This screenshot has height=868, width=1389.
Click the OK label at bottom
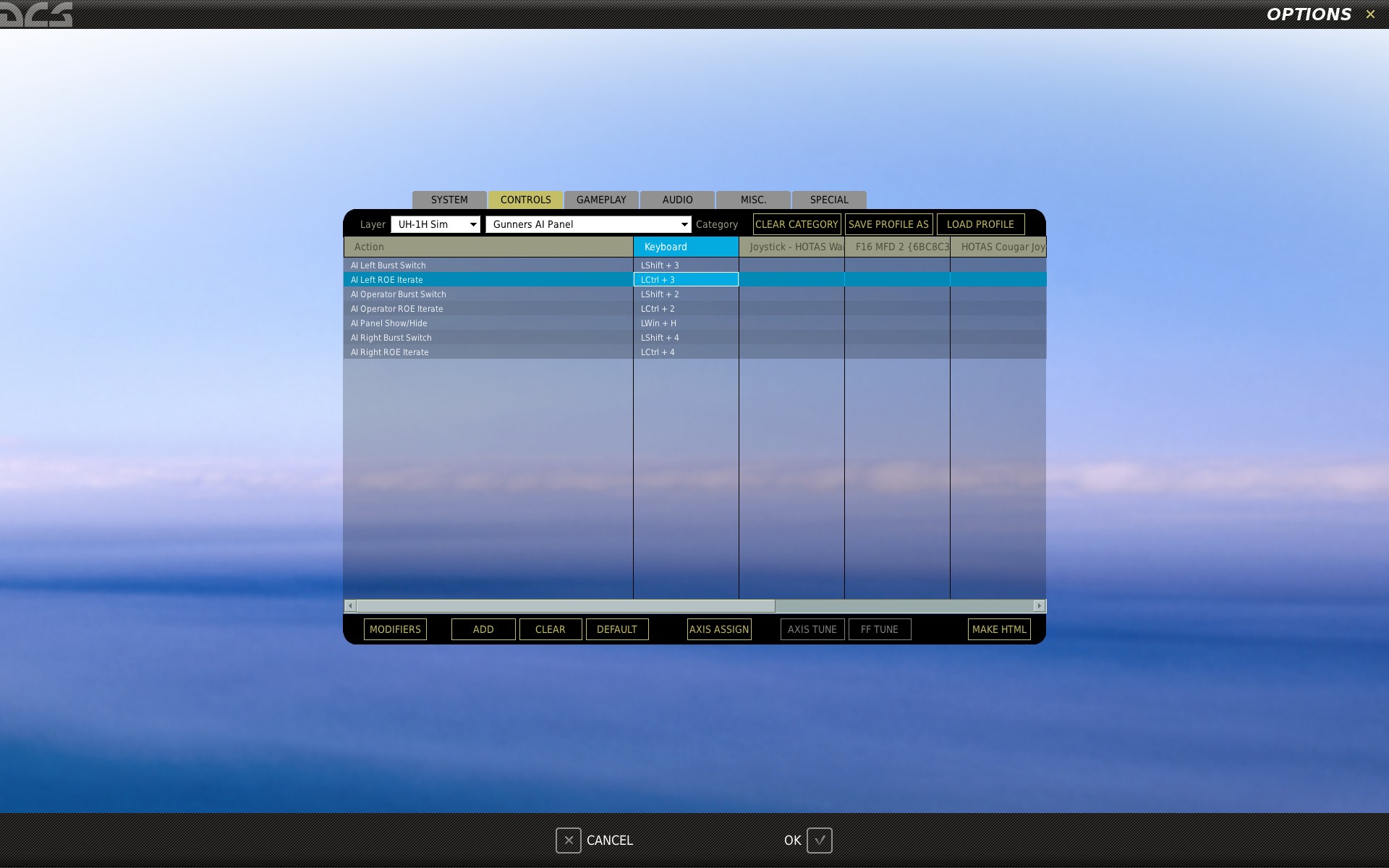pos(793,841)
